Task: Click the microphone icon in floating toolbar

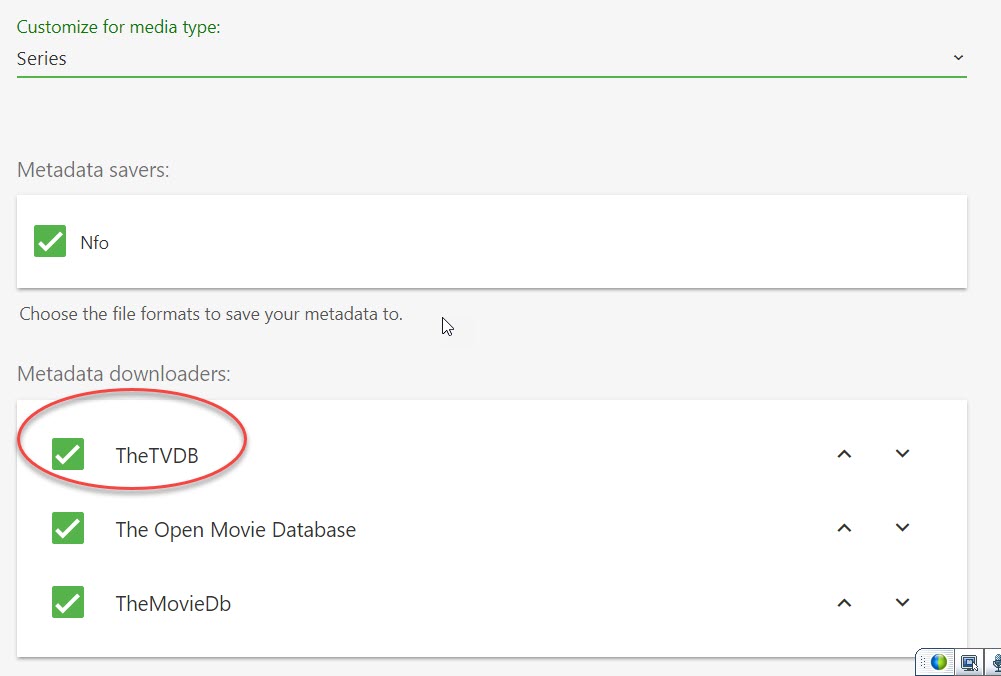Action: click(x=995, y=662)
